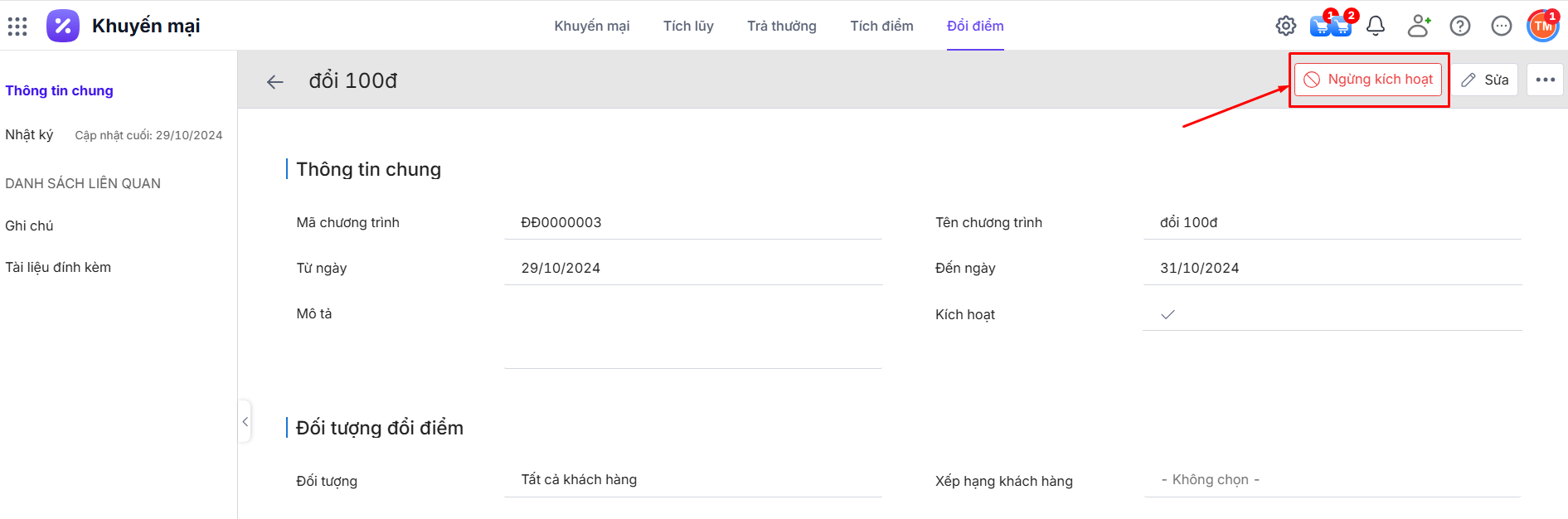Open the help question mark icon

click(1459, 26)
